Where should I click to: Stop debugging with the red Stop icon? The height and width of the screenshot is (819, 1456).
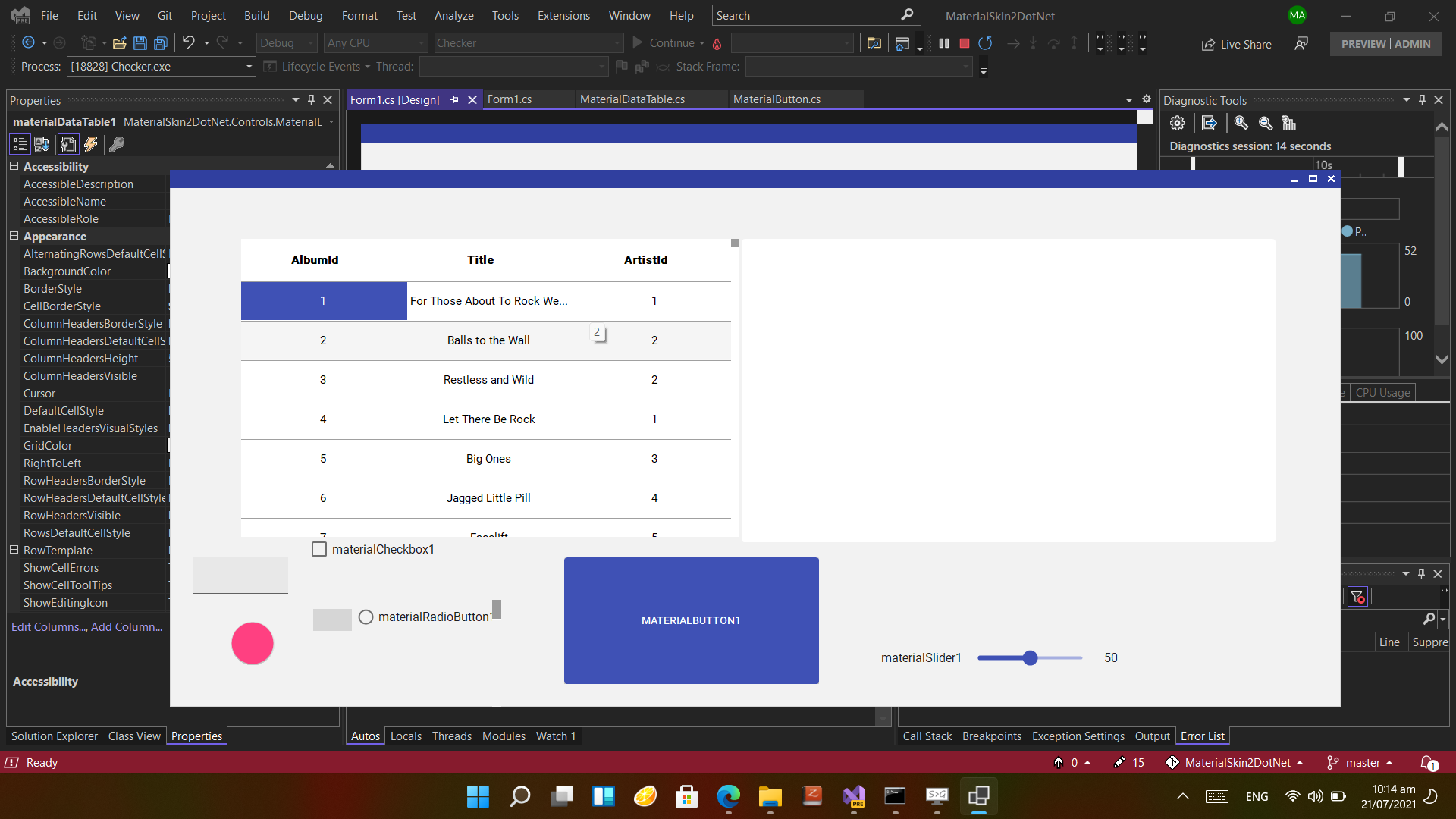tap(964, 43)
